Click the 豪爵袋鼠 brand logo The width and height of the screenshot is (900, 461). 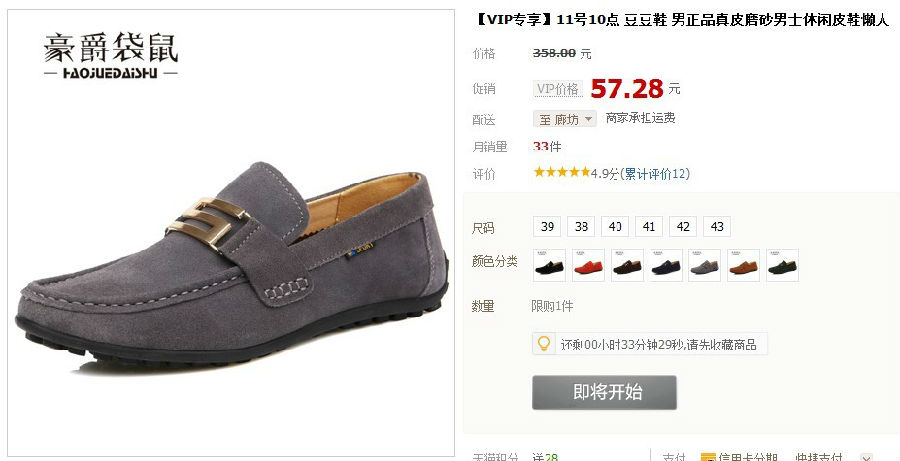tap(111, 55)
